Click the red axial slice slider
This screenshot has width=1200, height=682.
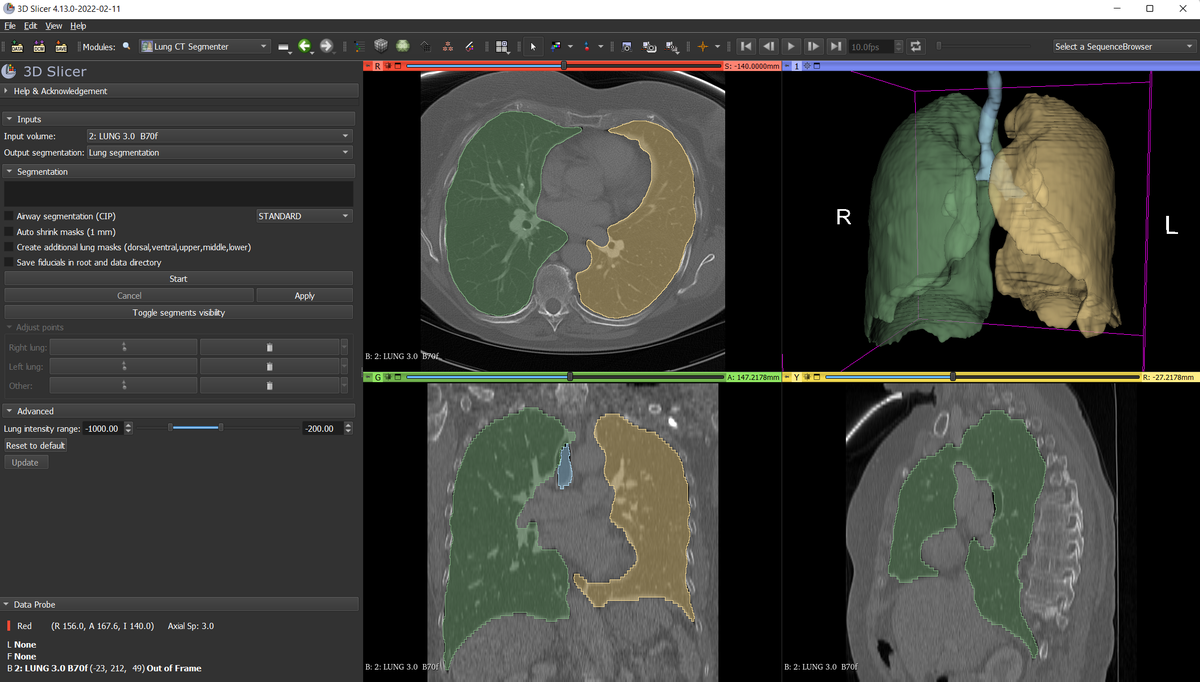565,65
